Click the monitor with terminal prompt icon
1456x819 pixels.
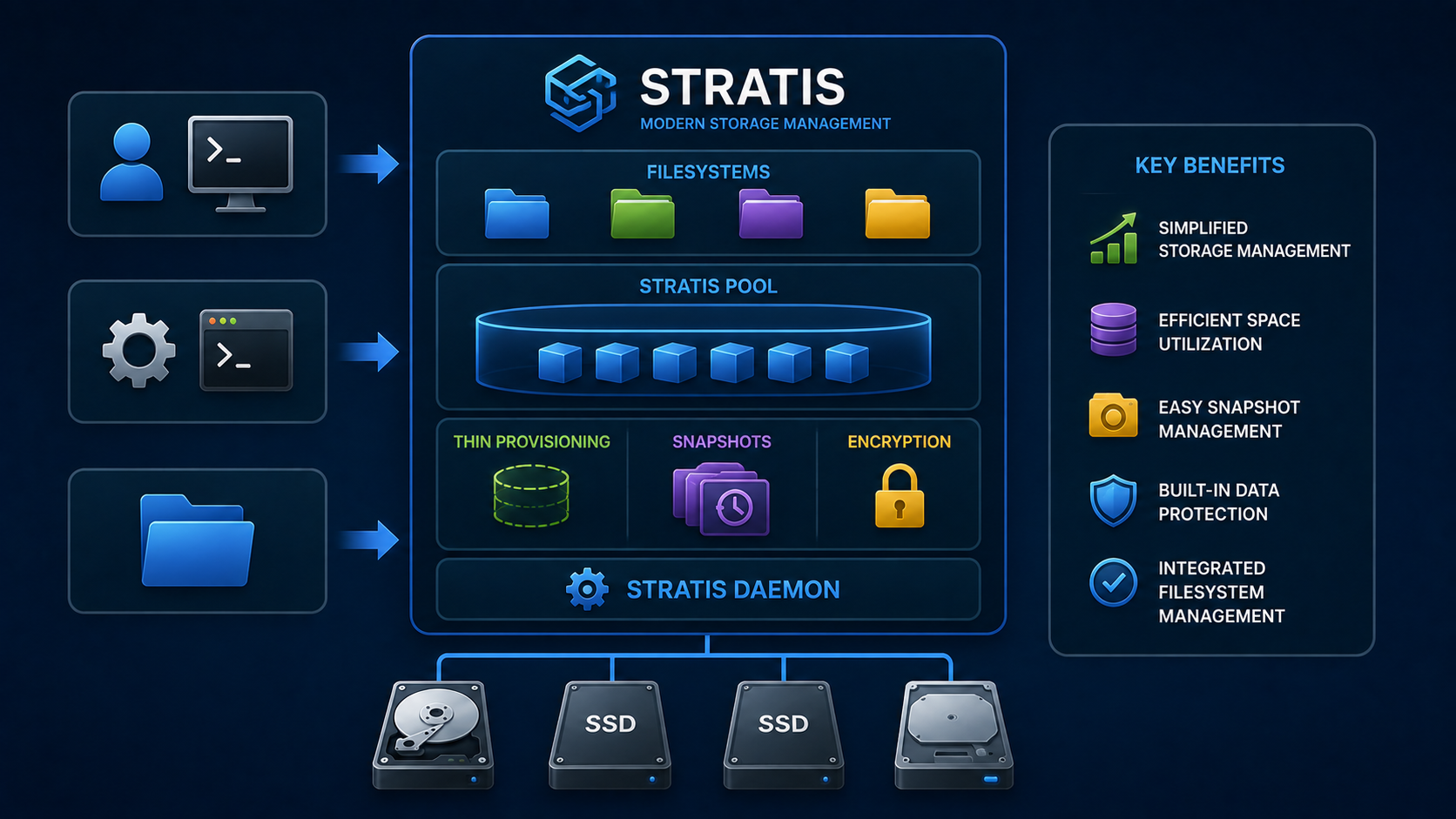click(240, 164)
